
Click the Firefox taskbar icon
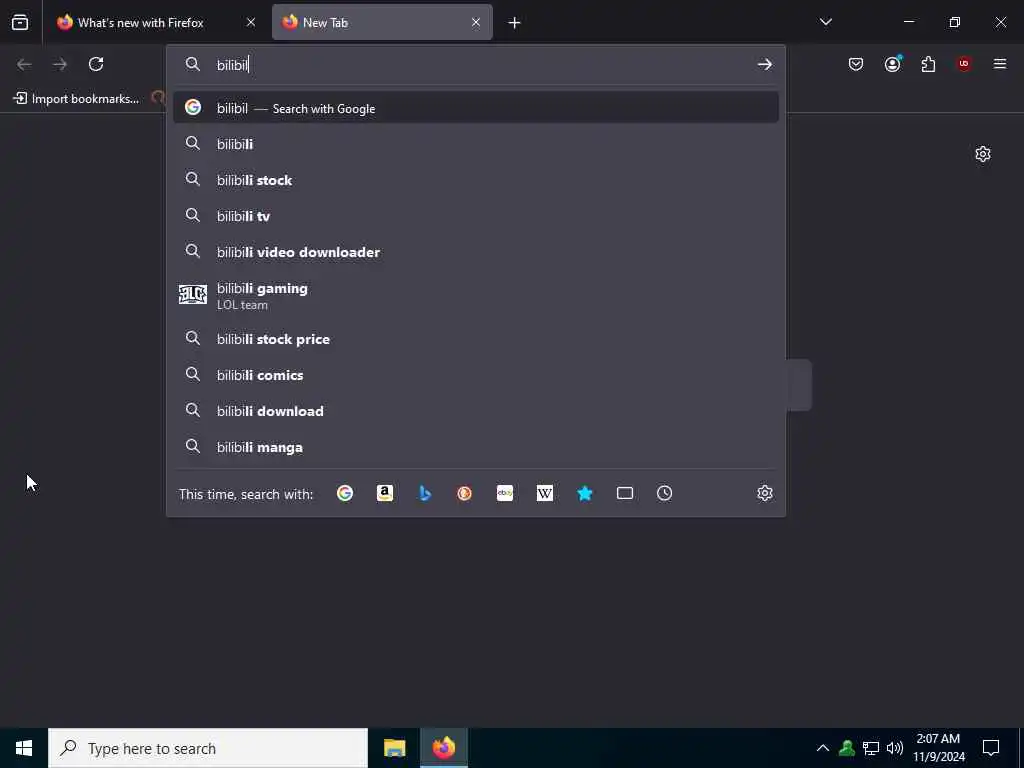(443, 748)
